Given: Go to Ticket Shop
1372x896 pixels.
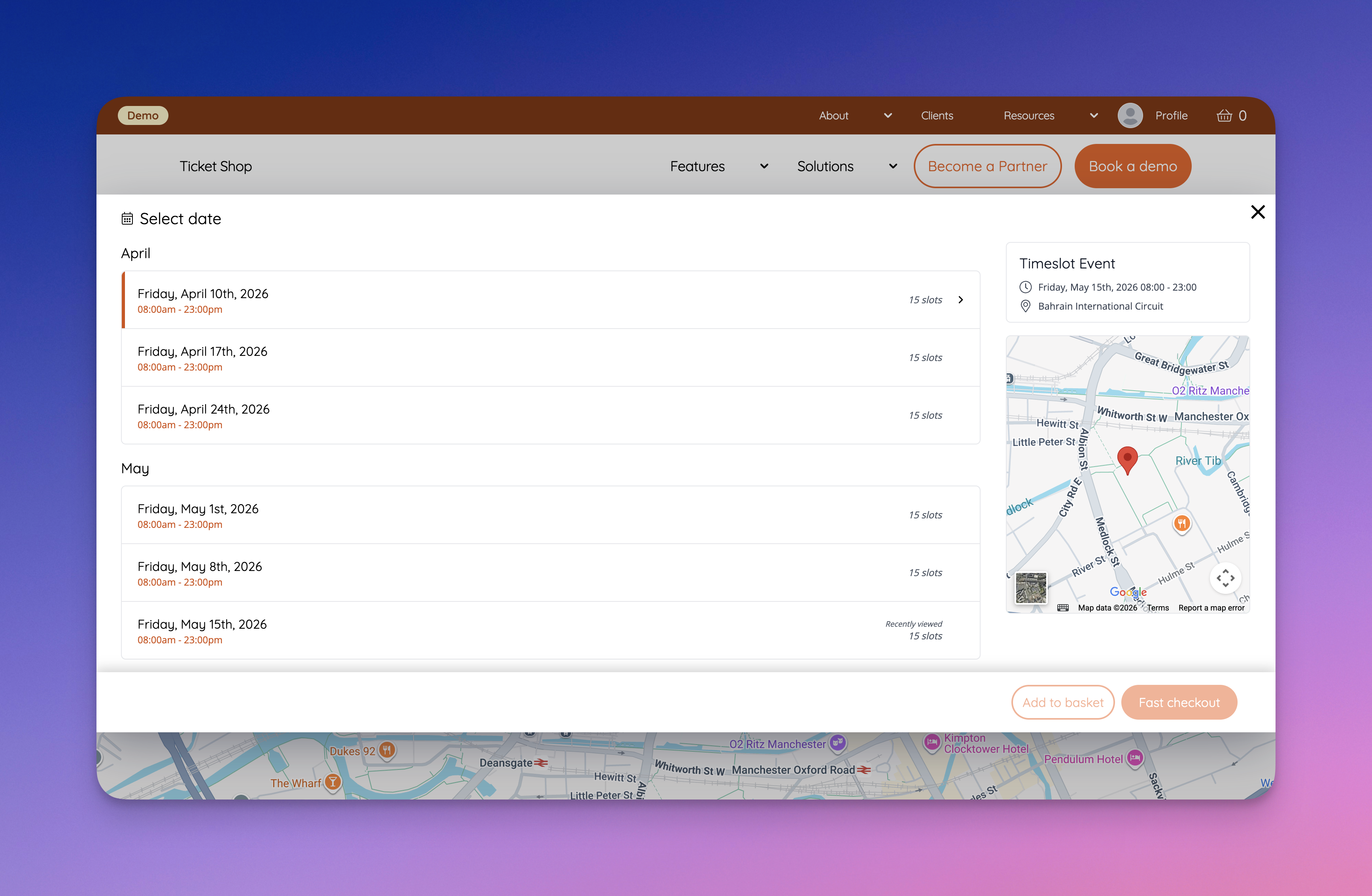Looking at the screenshot, I should tap(215, 166).
